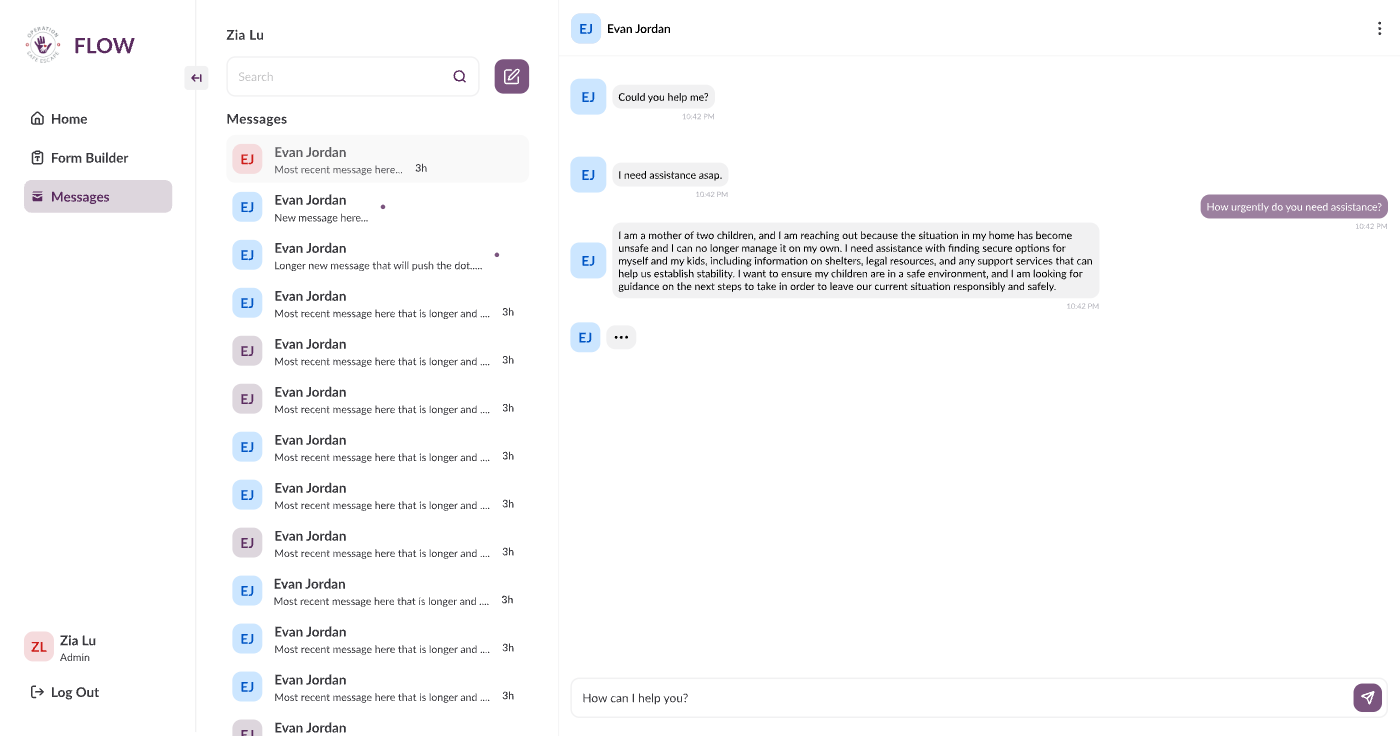Viewport: 1400px width, 736px height.
Task: Click the EJ avatar in chat header
Action: point(586,29)
